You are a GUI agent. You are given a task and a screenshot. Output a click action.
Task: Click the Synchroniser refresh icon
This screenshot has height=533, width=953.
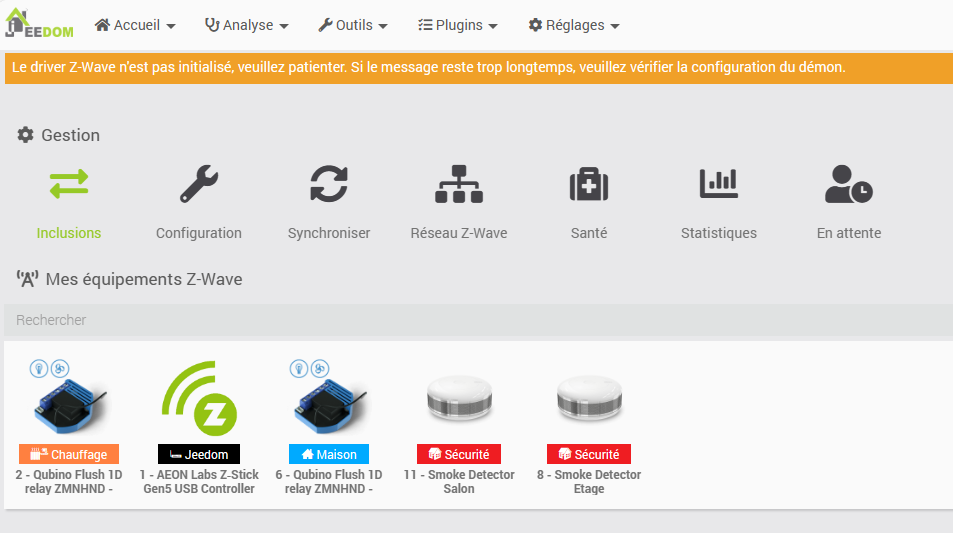click(x=329, y=184)
